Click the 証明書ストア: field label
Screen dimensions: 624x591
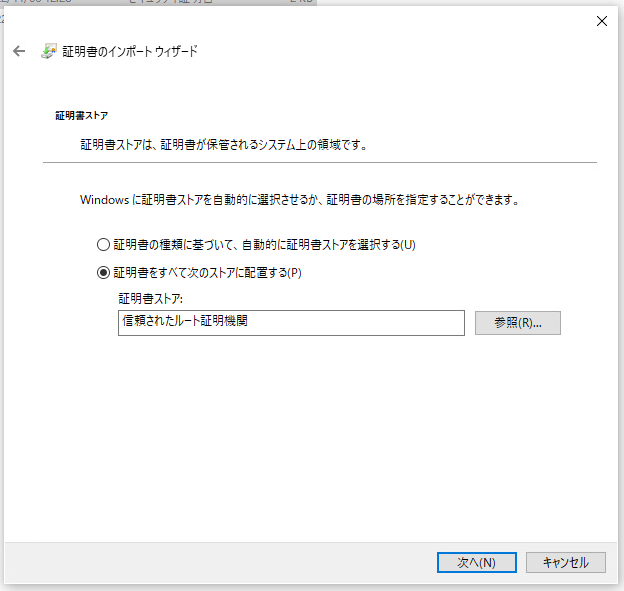pos(150,298)
